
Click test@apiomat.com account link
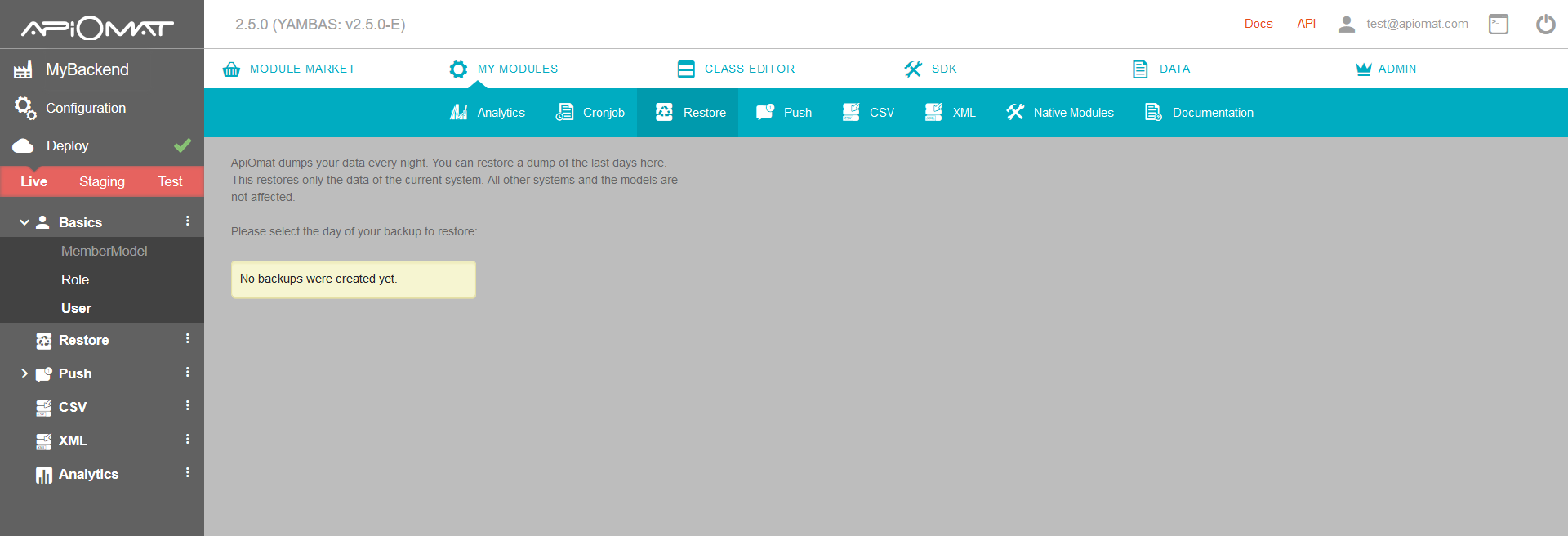coord(1418,24)
